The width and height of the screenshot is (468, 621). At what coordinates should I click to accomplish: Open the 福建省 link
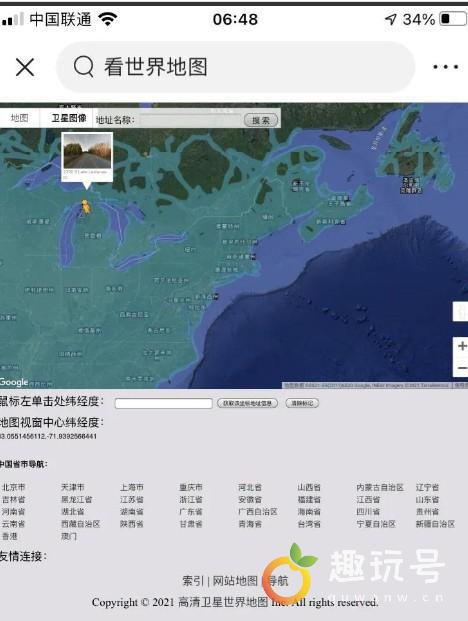click(x=309, y=499)
